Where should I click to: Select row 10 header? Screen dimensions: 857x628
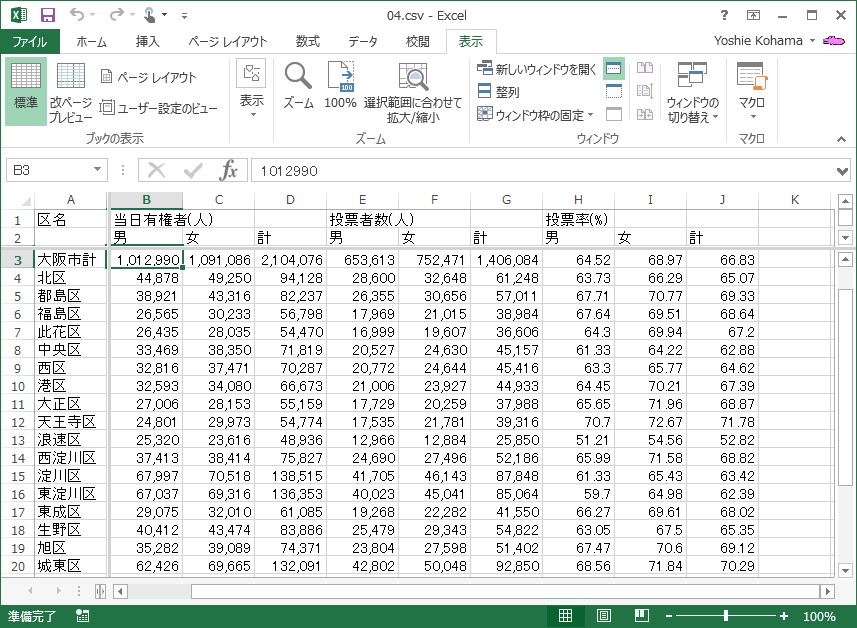click(17, 386)
